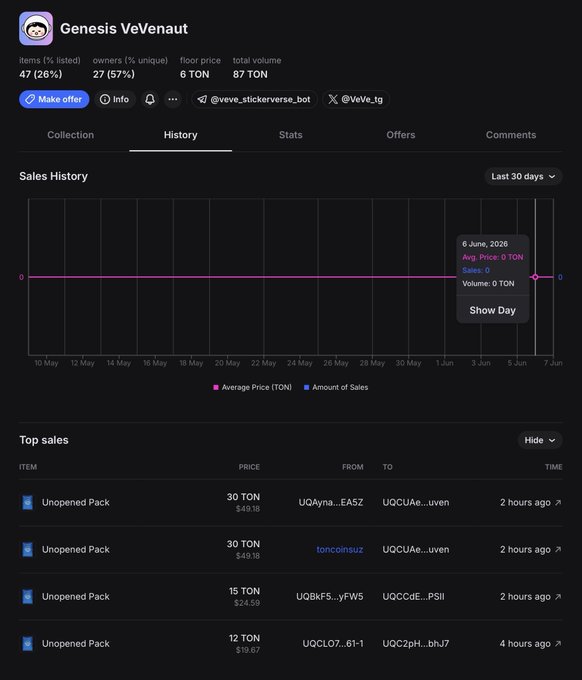
Task: Switch to the Collection tab
Action: [x=71, y=135]
